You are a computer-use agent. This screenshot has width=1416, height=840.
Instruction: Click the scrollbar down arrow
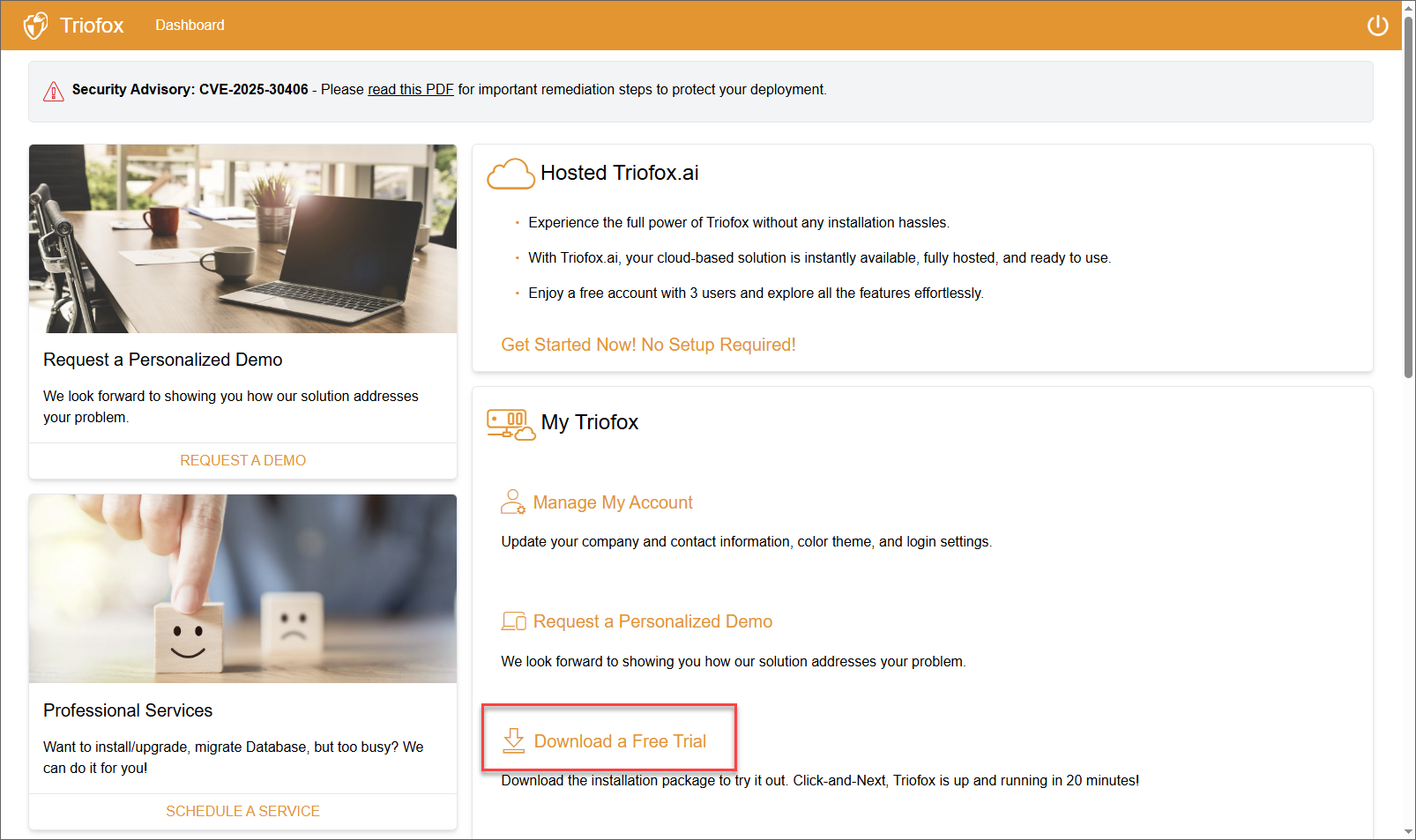pos(1408,832)
